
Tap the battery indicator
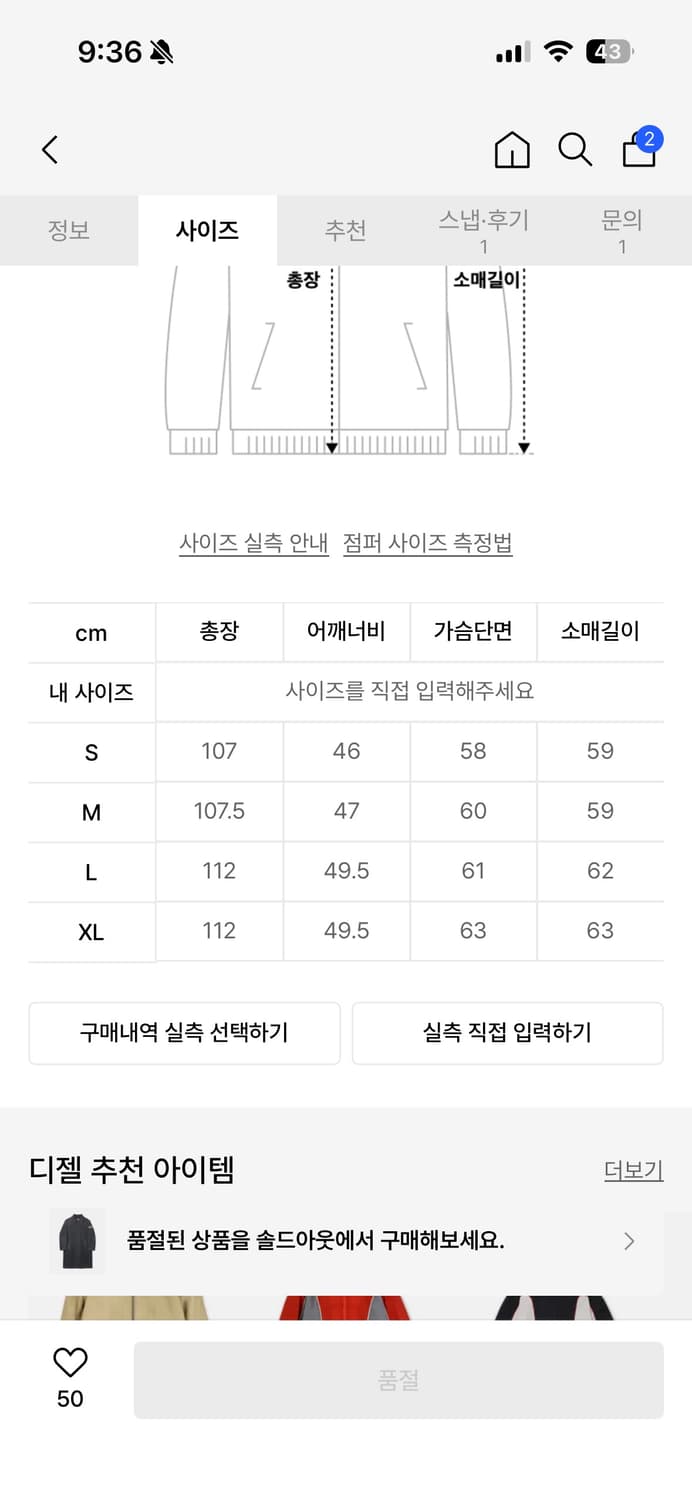coord(609,52)
